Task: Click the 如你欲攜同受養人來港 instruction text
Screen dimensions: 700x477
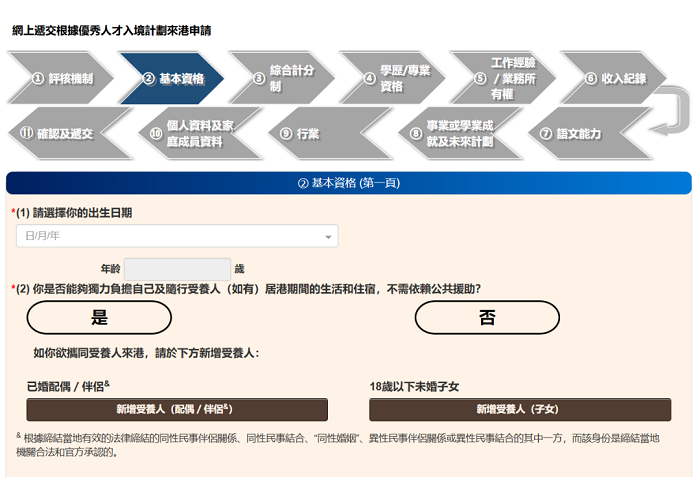Action: [x=146, y=353]
